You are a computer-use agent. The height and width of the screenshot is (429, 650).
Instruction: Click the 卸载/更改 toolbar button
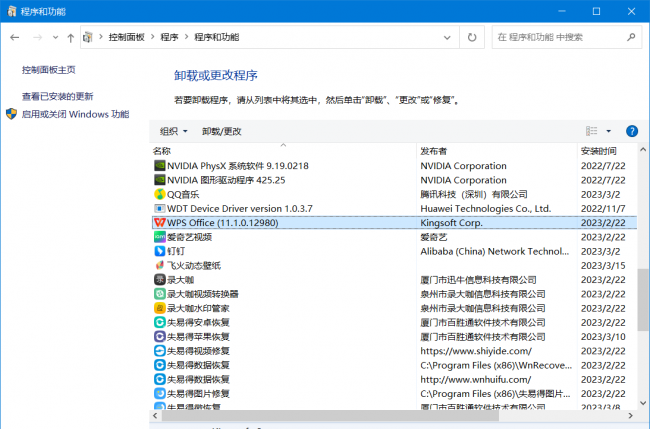tap(221, 131)
